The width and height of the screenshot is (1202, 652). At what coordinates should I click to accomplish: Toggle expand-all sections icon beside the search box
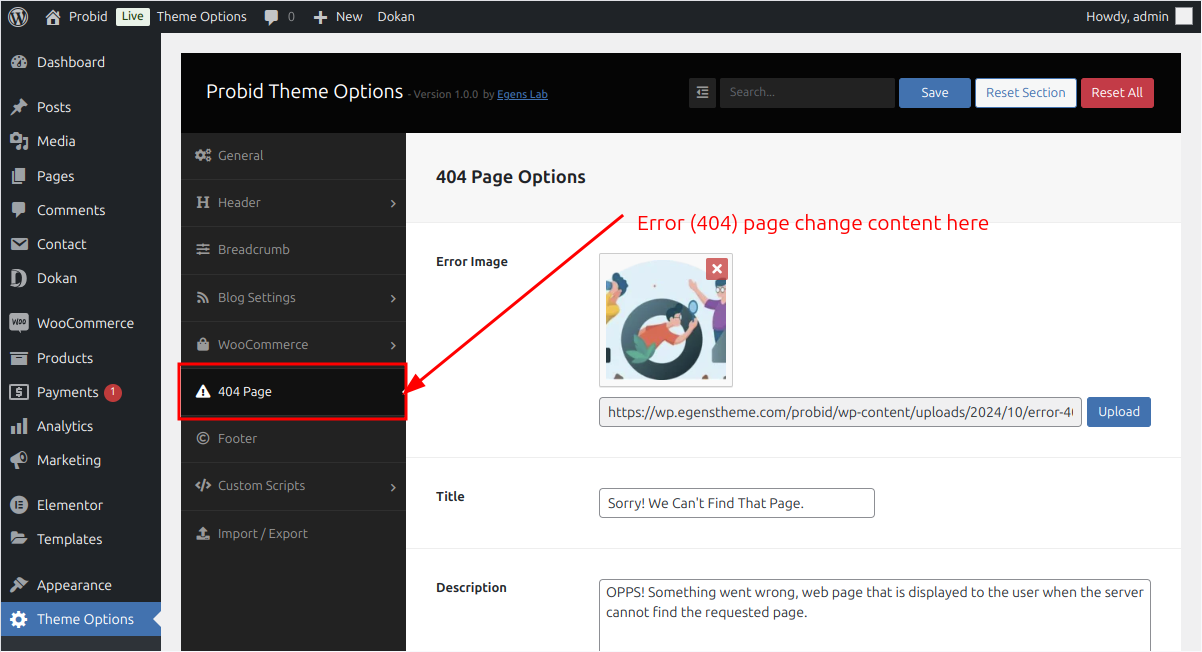[x=702, y=92]
